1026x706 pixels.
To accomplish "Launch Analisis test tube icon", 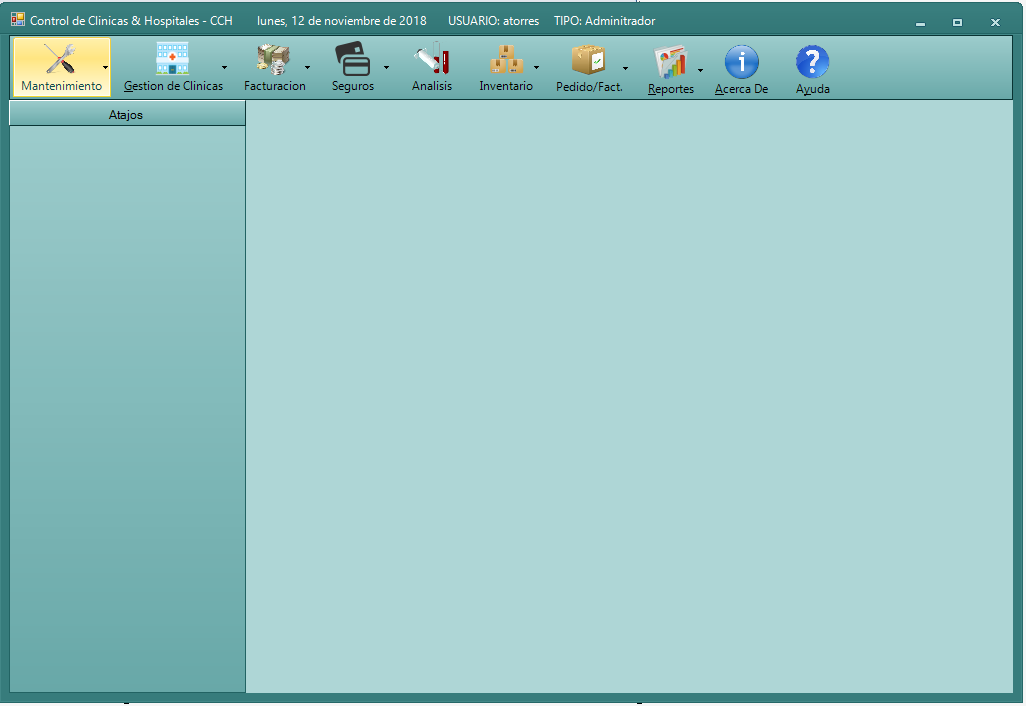I will (432, 59).
